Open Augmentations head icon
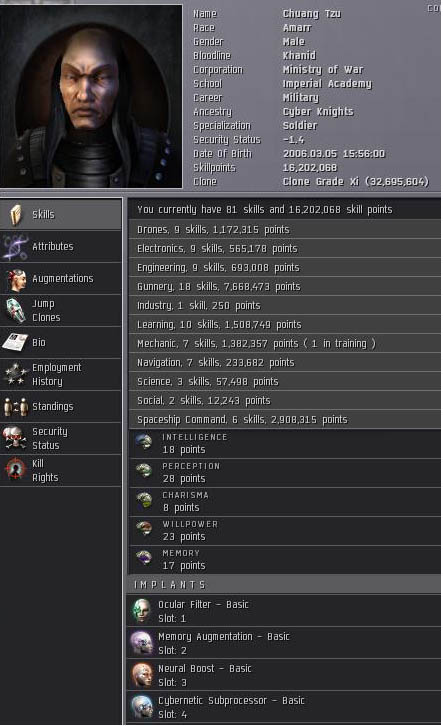Viewport: 443px width, 726px height. click(x=16, y=280)
